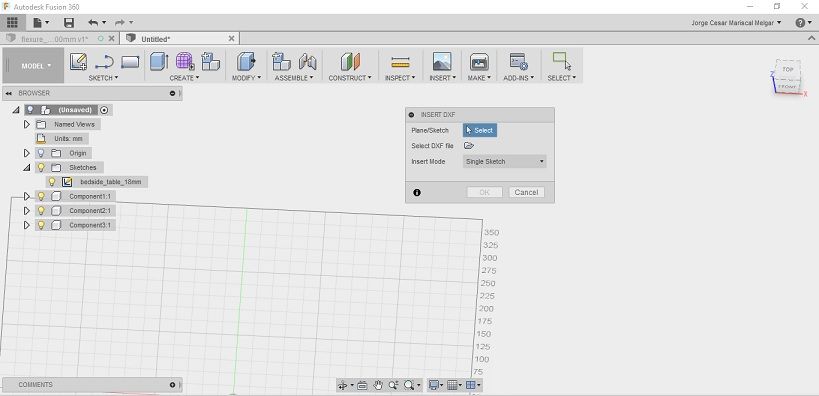Collapse the Unsaved root node
This screenshot has height=396, width=819.
(16, 110)
